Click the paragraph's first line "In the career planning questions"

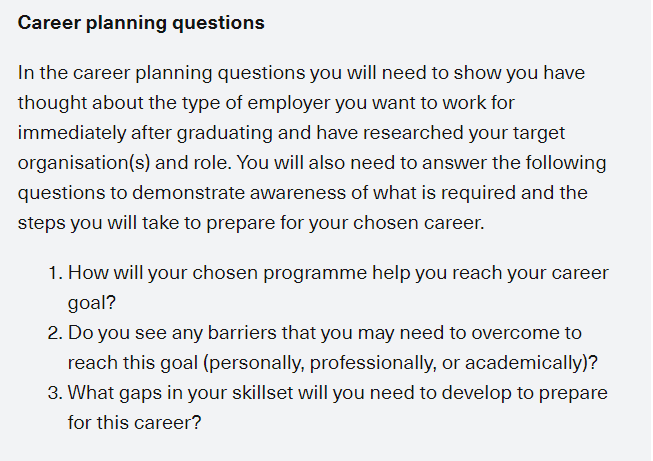click(x=301, y=73)
